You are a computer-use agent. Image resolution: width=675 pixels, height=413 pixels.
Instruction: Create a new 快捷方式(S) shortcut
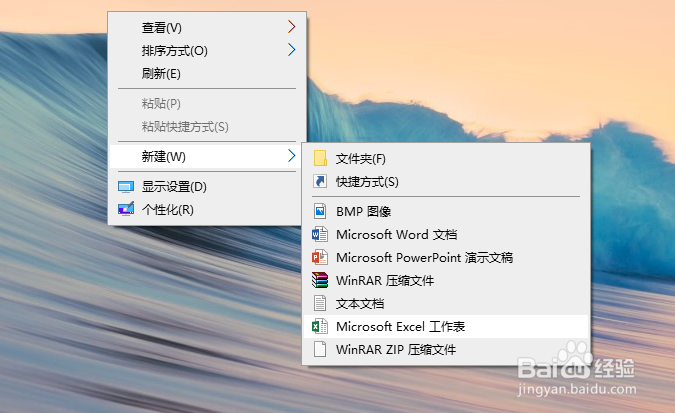446,181
